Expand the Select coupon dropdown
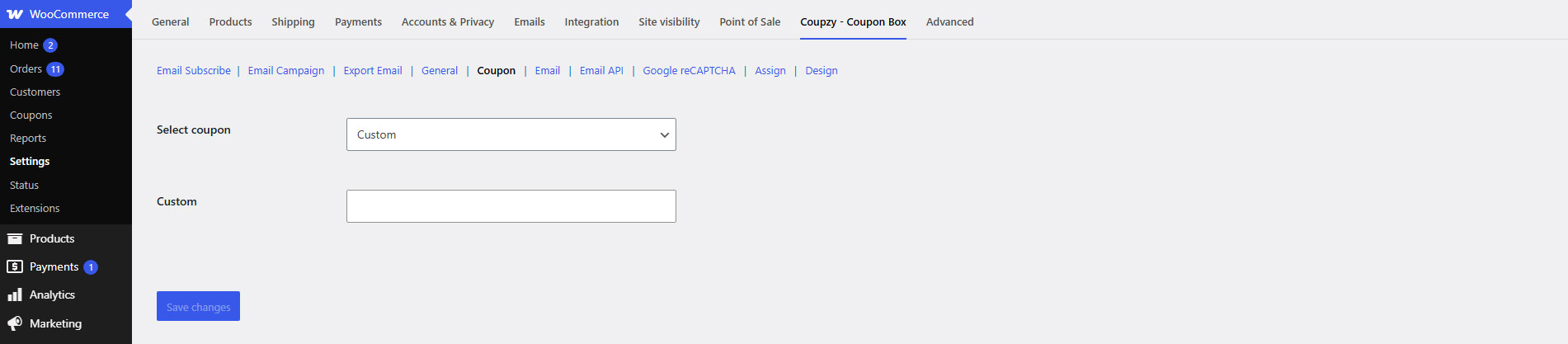 coord(511,134)
